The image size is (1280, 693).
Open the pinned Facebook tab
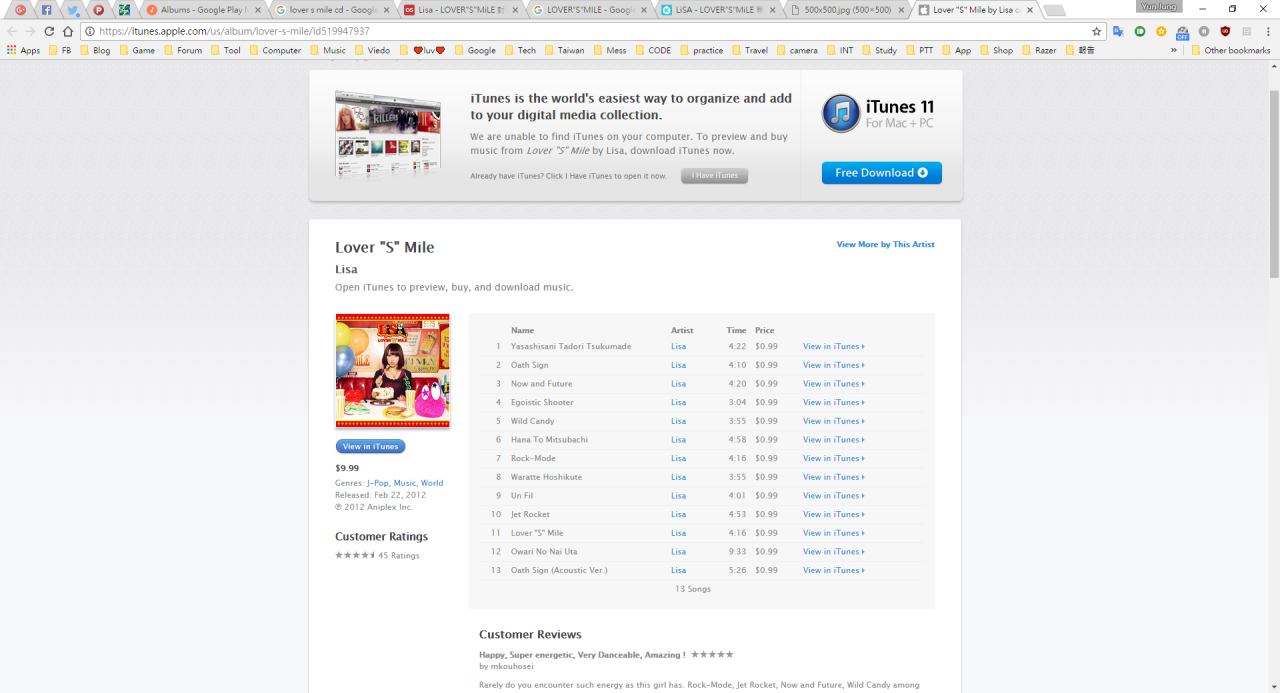tap(47, 10)
